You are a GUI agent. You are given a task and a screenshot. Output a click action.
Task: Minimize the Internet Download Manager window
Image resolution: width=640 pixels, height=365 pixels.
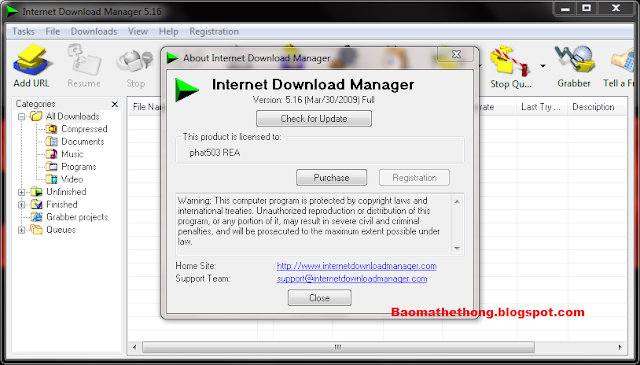(565, 8)
